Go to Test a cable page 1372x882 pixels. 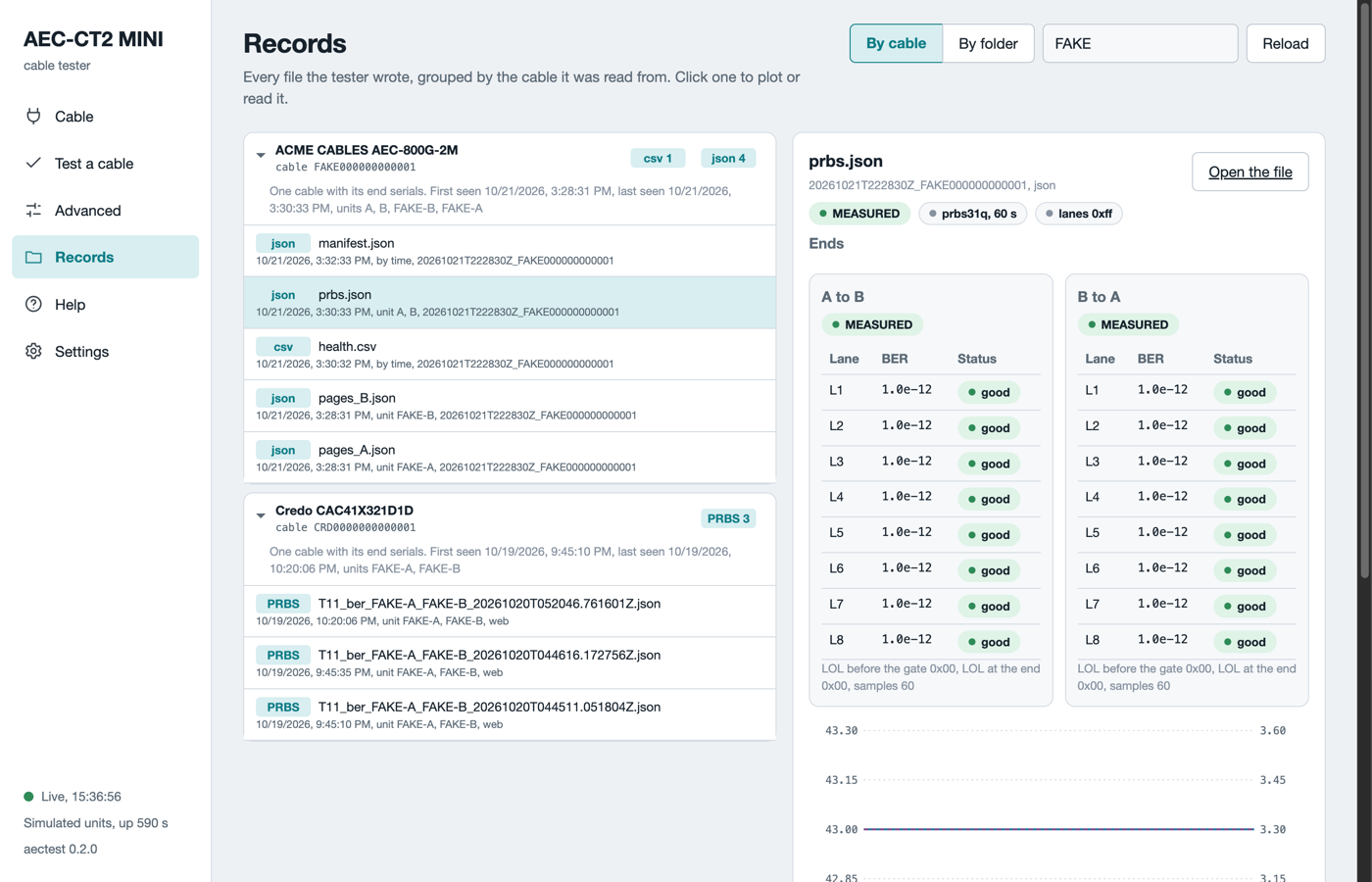(105, 164)
